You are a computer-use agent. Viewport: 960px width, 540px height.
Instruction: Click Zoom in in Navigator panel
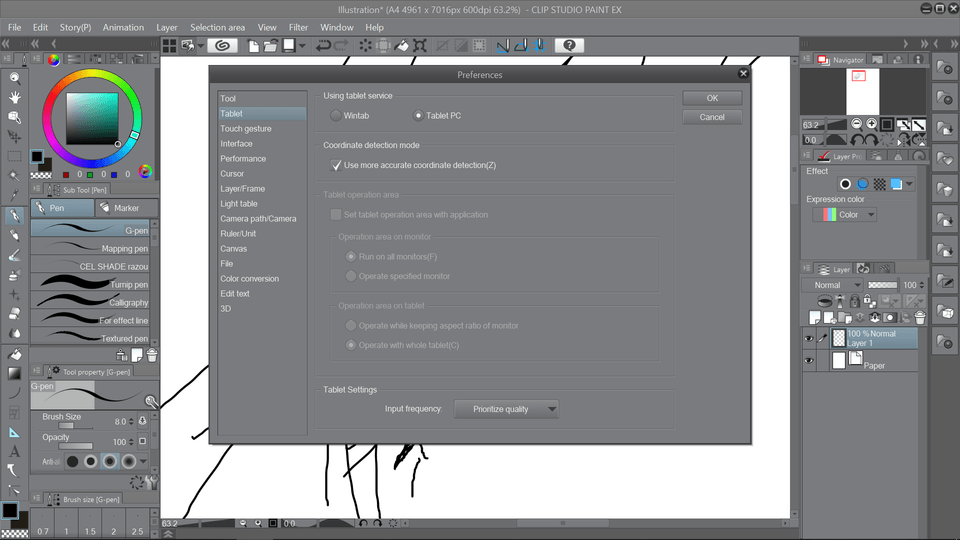tap(871, 124)
